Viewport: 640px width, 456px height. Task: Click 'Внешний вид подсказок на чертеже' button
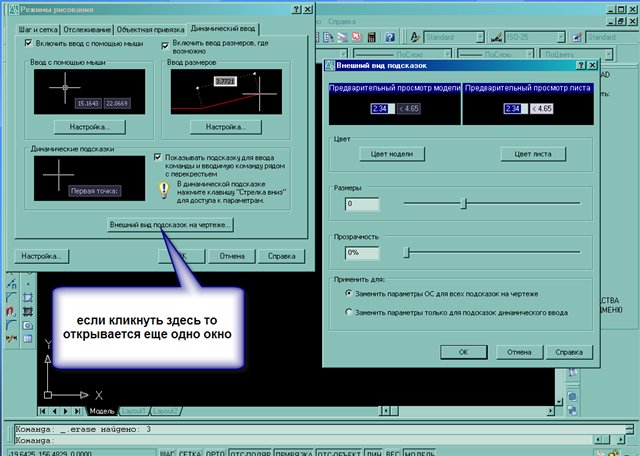tap(170, 225)
